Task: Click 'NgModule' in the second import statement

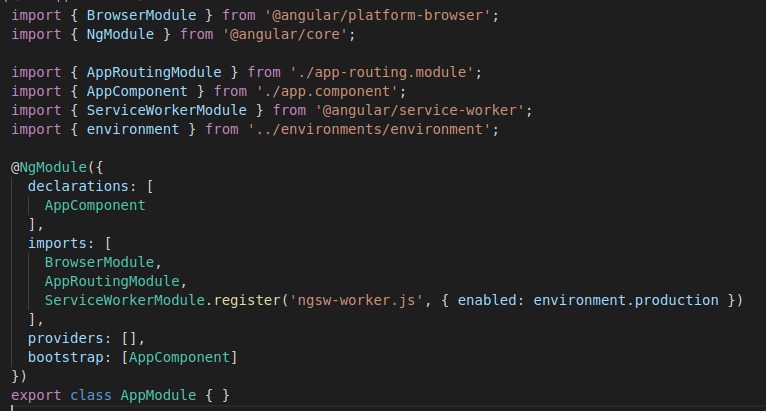Action: [x=120, y=34]
